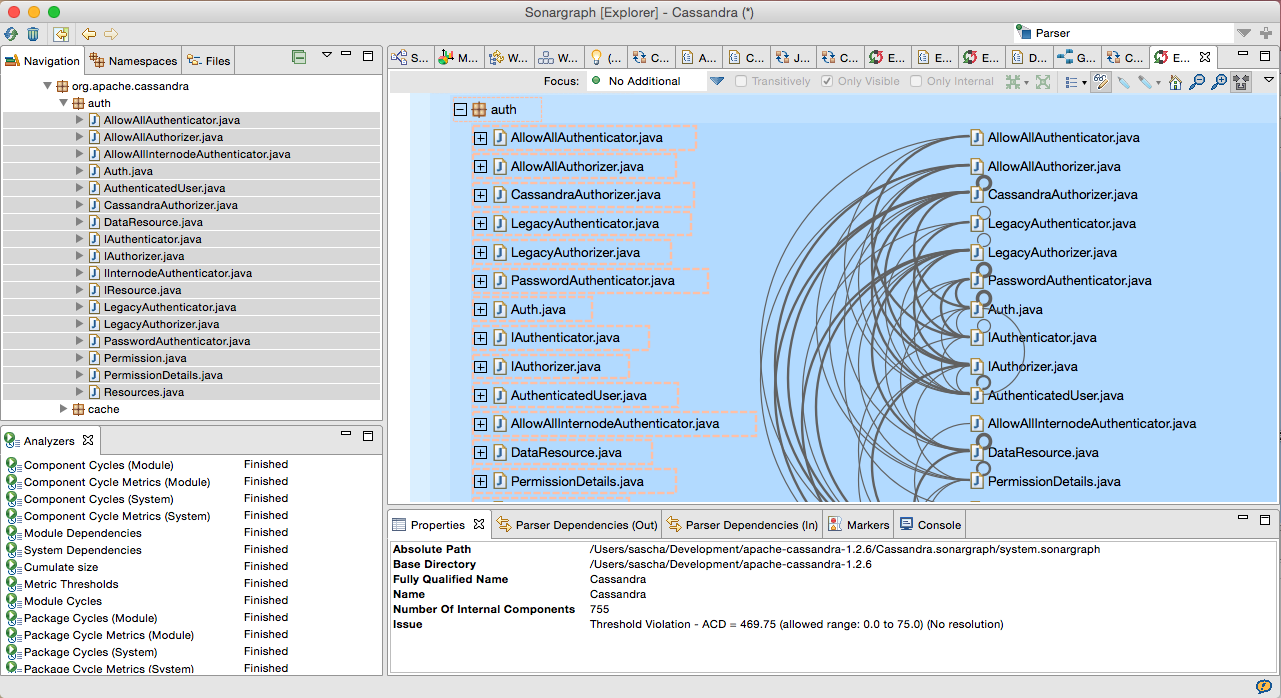Open the Focus 'No Additional' dropdown

coord(717,82)
